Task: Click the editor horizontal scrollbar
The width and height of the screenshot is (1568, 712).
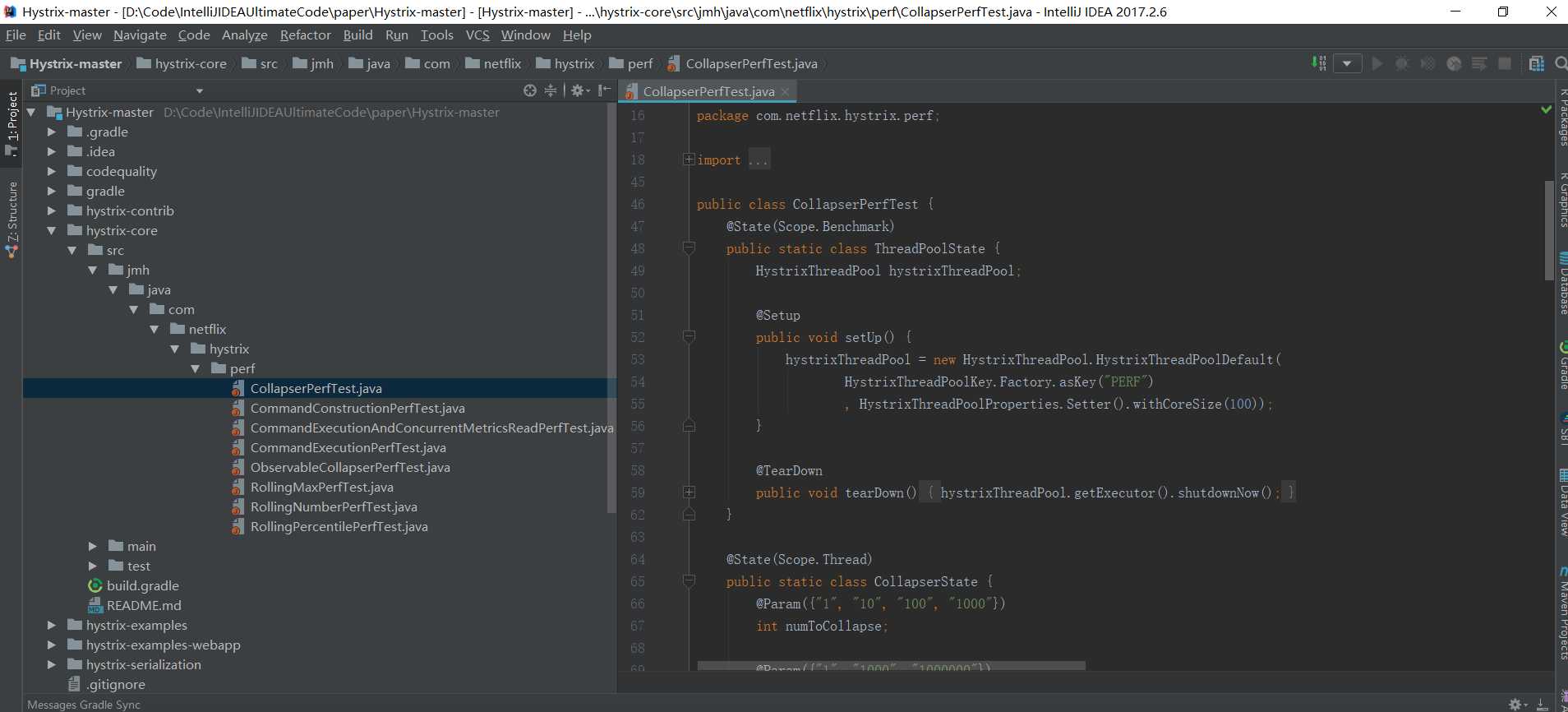Action: click(891, 665)
